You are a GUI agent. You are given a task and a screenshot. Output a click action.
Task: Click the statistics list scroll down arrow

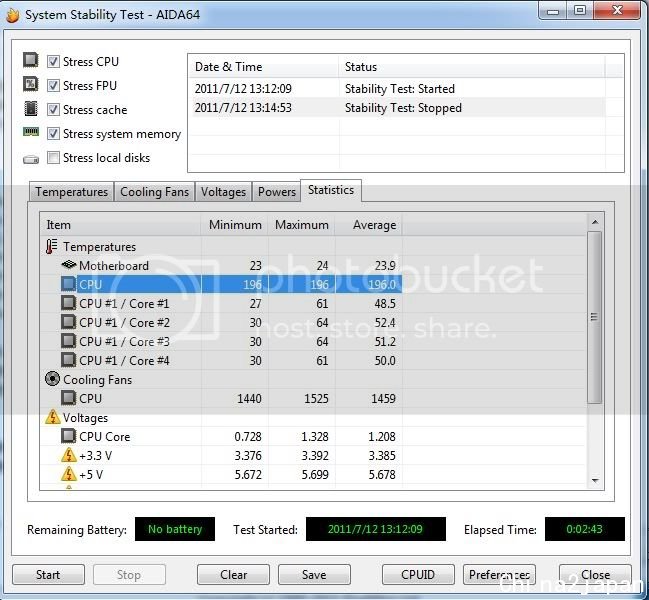pyautogui.click(x=595, y=480)
